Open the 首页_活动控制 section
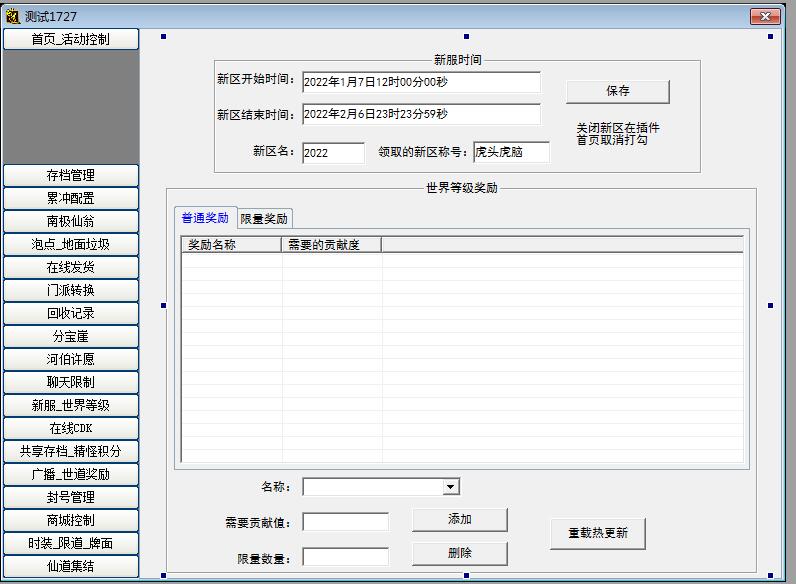This screenshot has width=796, height=584. tap(70, 39)
